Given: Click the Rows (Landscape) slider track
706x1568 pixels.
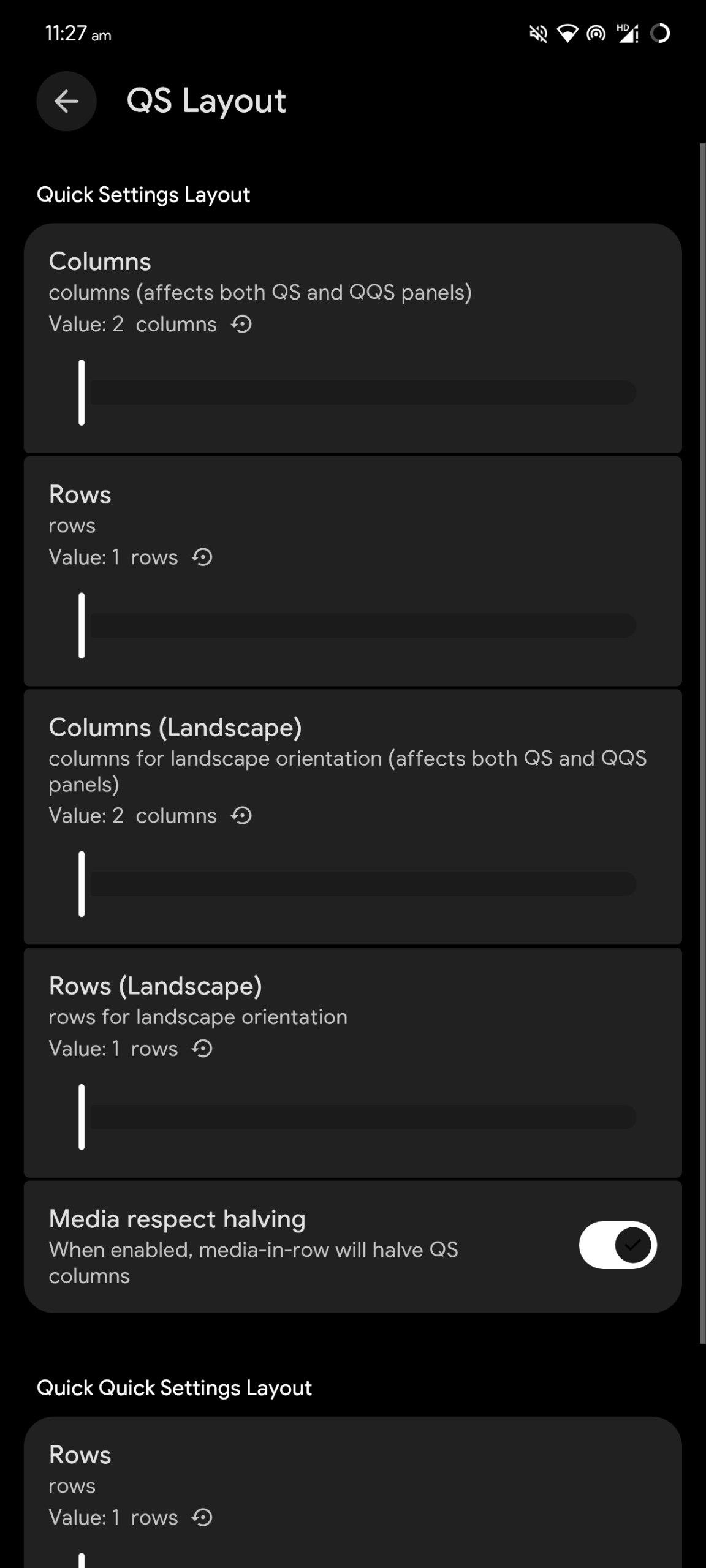Looking at the screenshot, I should [x=363, y=1117].
